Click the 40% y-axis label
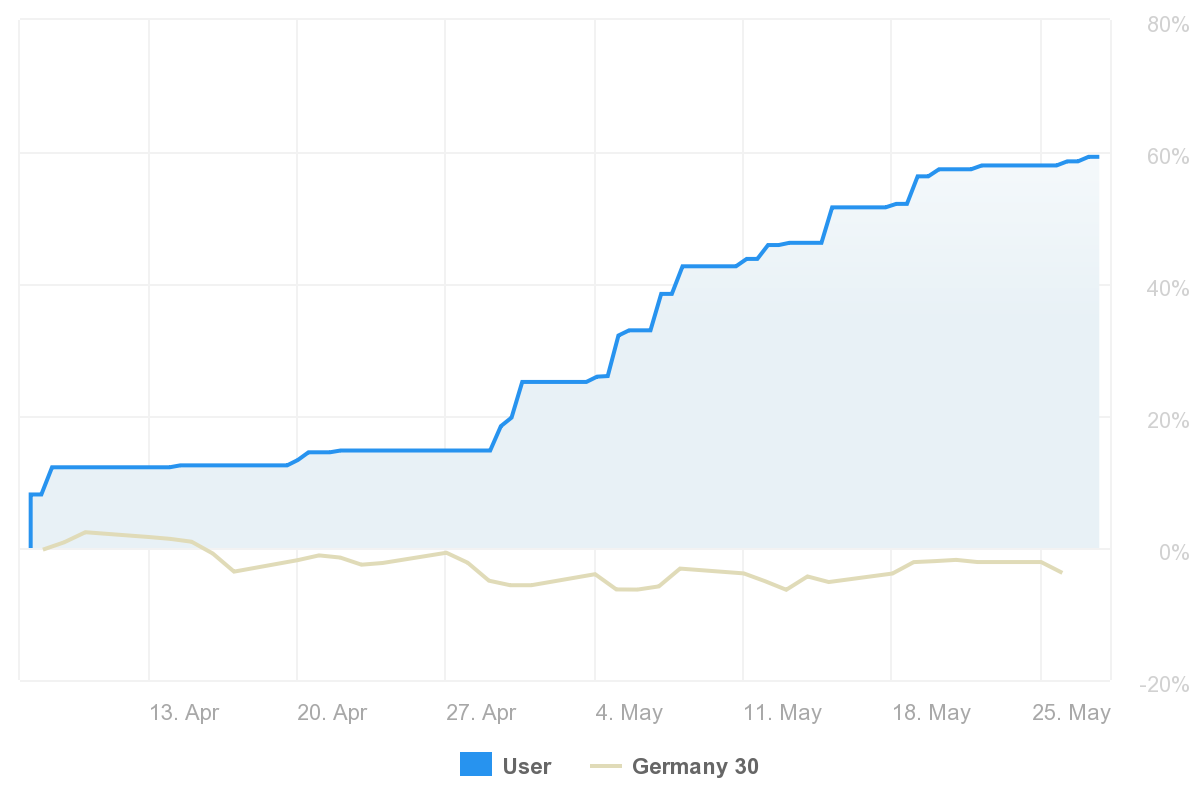Viewport: 1200px width, 800px height. (x=1166, y=288)
